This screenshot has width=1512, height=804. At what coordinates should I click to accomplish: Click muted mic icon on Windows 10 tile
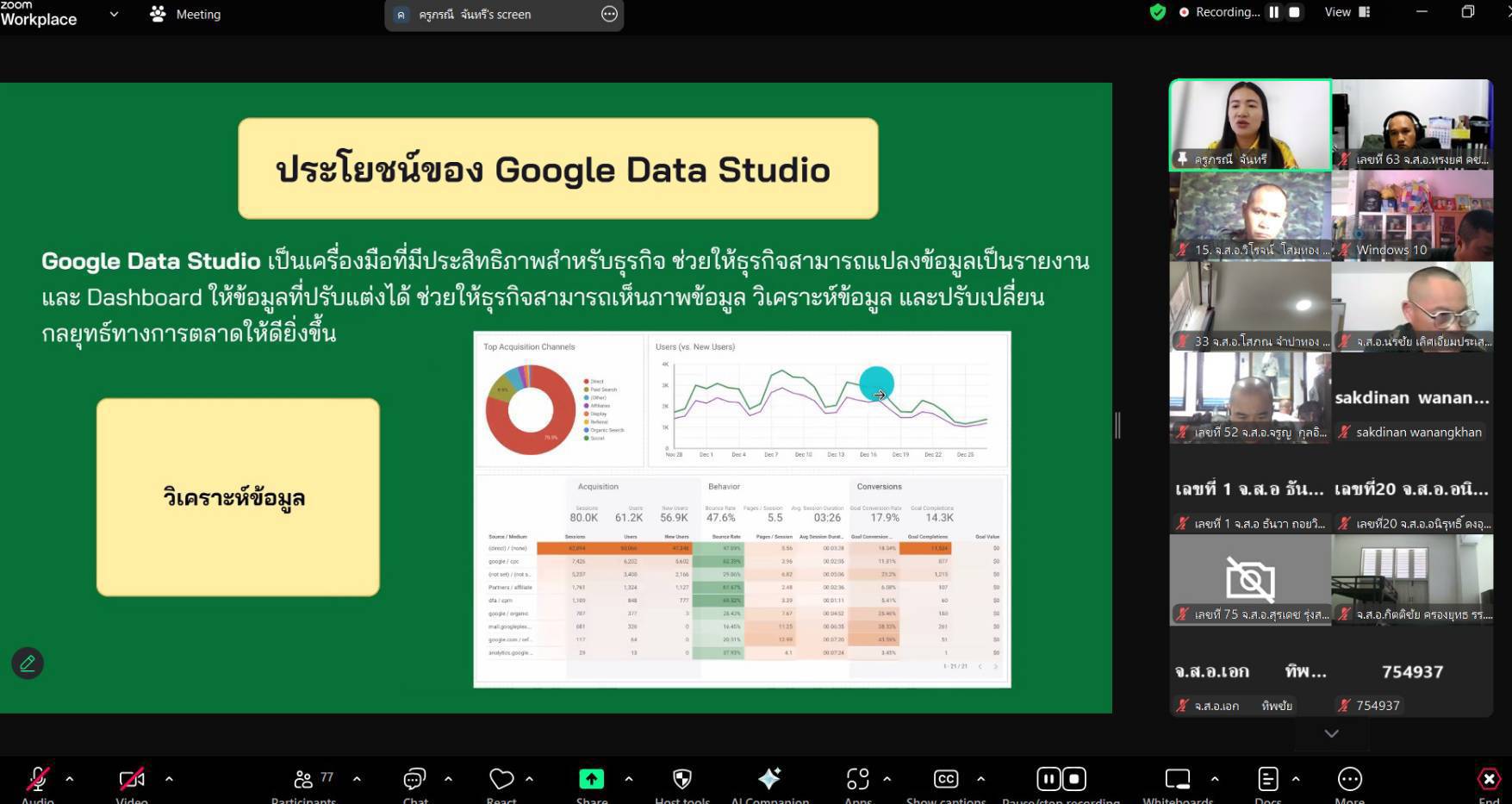coord(1344,250)
